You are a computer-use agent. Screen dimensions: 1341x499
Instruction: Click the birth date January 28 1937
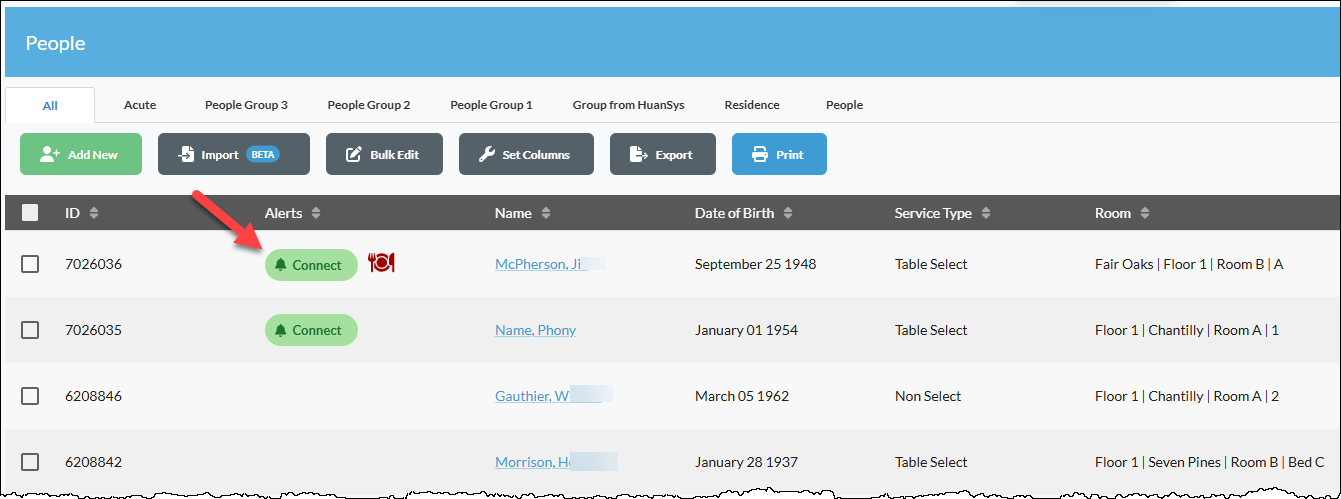click(746, 462)
